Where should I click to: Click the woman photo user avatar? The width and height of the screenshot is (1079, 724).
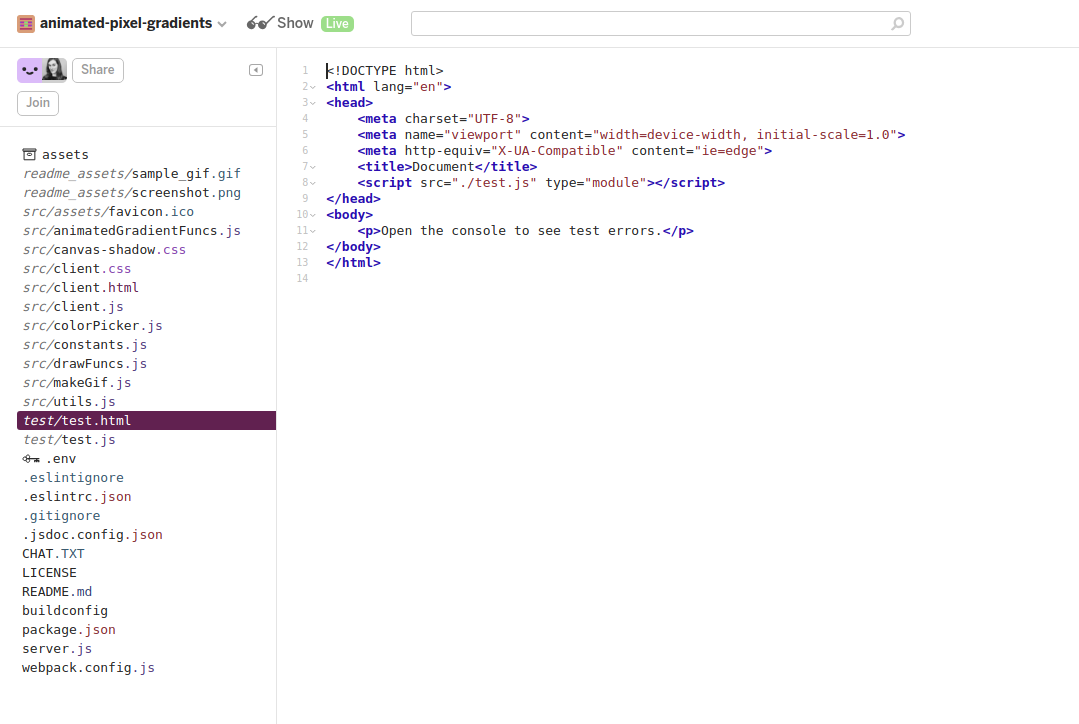click(x=54, y=70)
